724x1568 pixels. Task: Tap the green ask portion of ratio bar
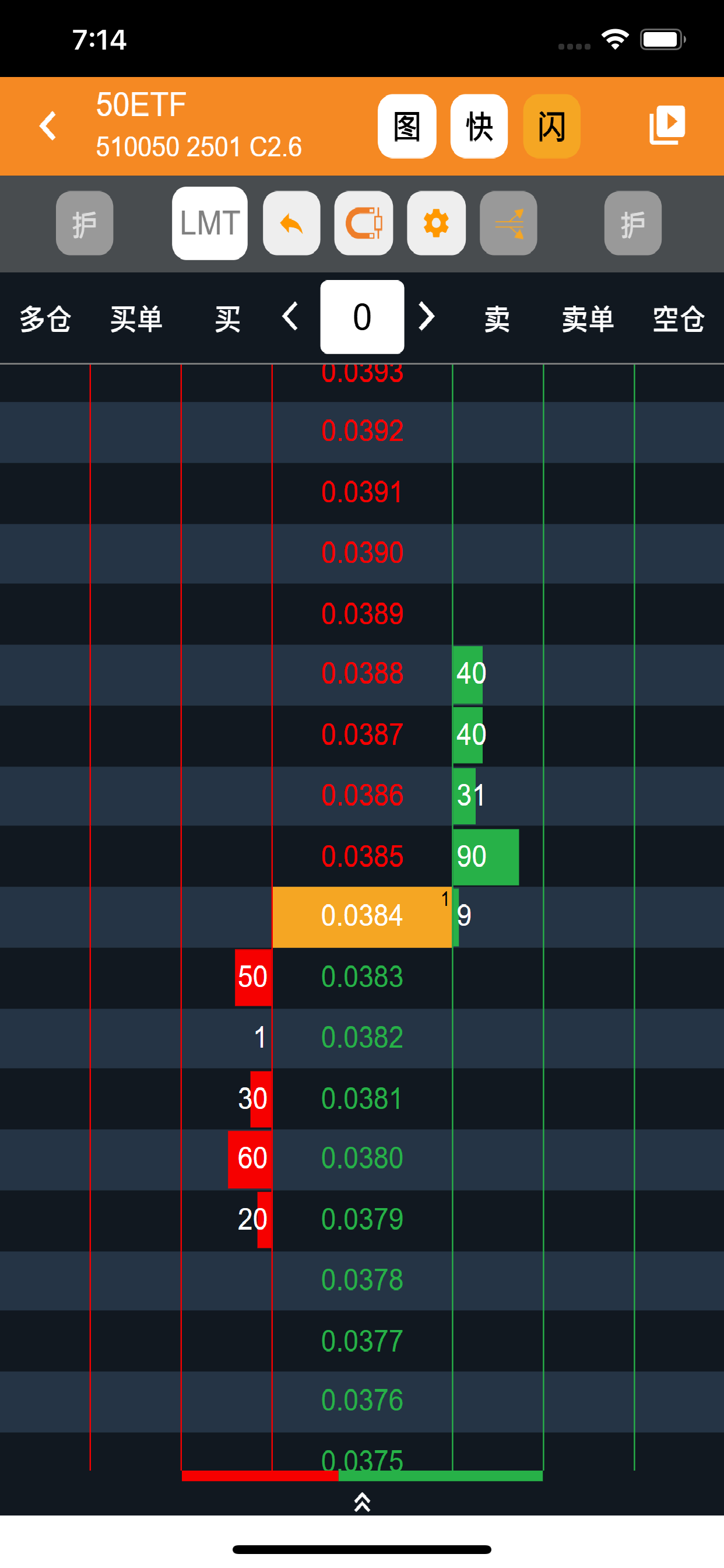click(441, 1475)
